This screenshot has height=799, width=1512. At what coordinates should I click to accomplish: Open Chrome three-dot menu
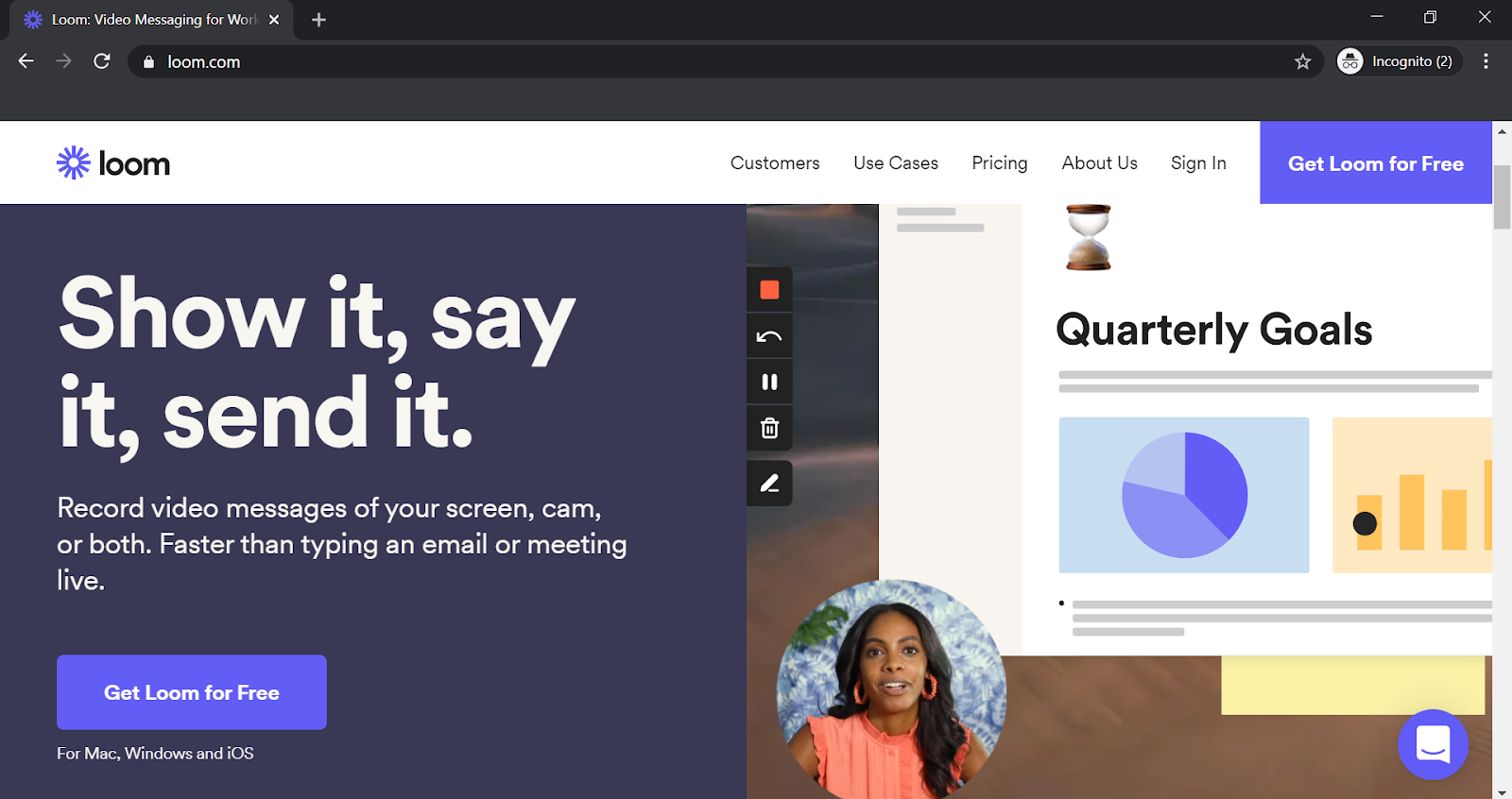point(1486,61)
